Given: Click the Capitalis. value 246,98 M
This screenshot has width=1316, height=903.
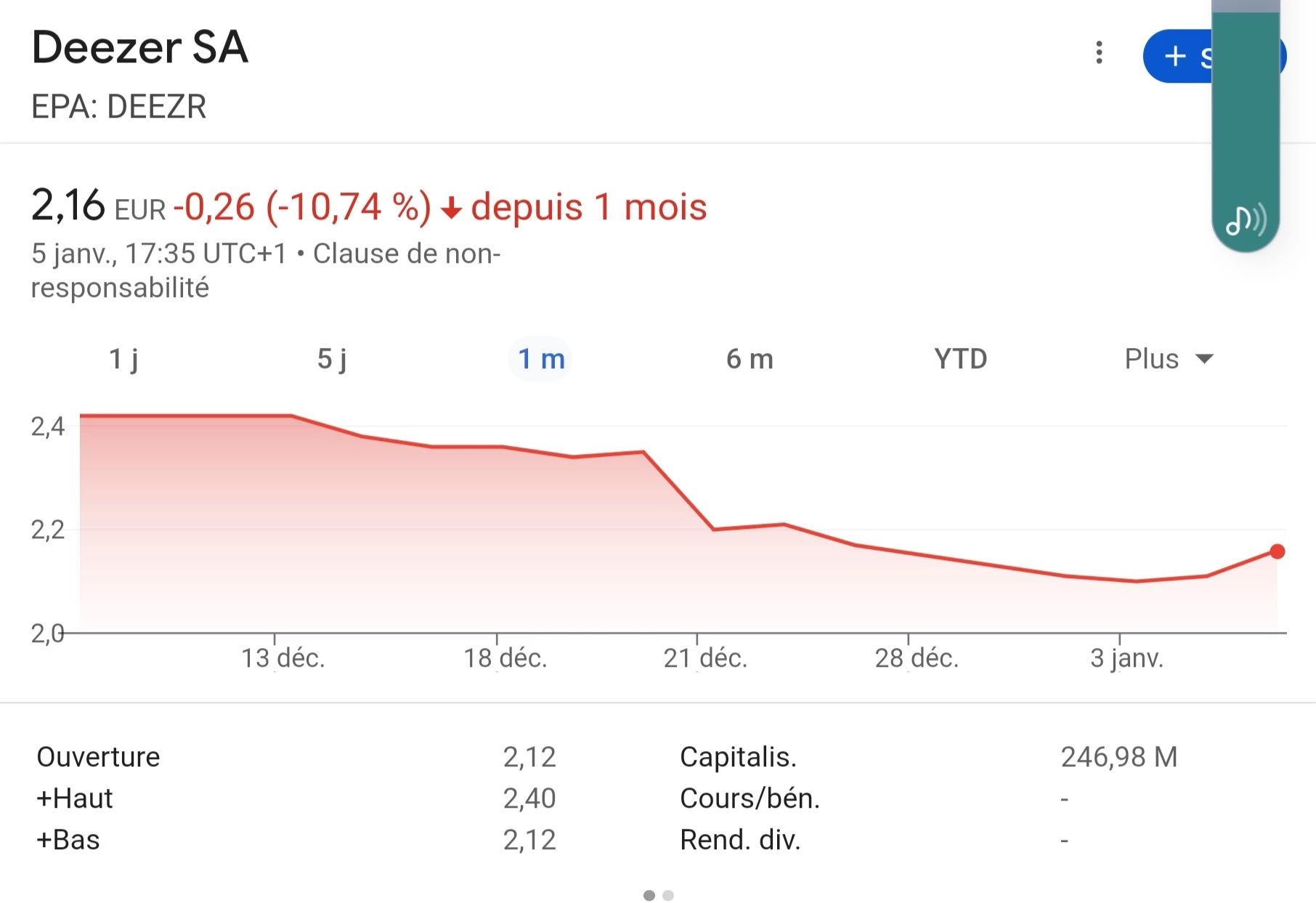Looking at the screenshot, I should [1118, 757].
